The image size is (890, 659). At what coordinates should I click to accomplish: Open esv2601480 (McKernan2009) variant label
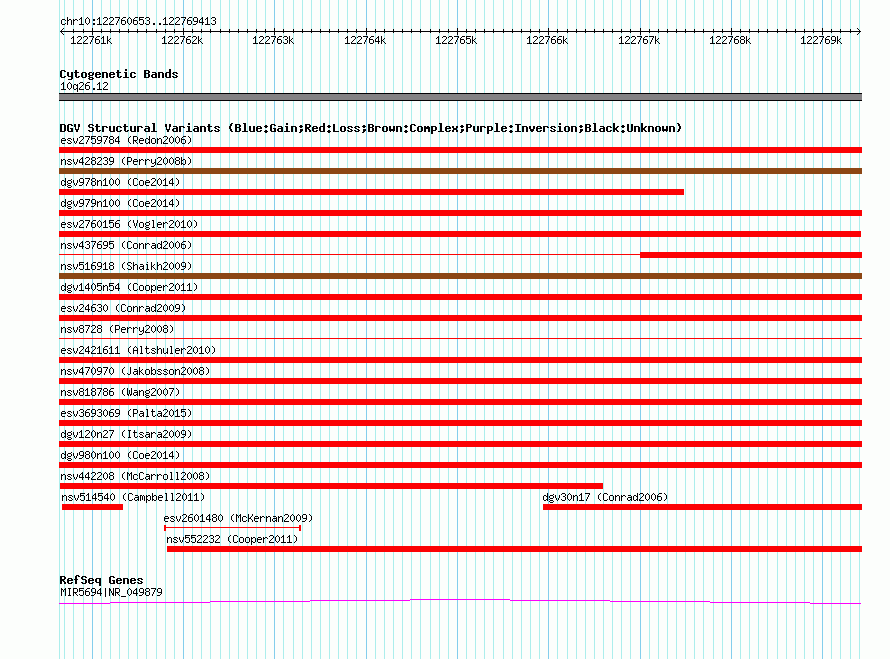coord(238,518)
